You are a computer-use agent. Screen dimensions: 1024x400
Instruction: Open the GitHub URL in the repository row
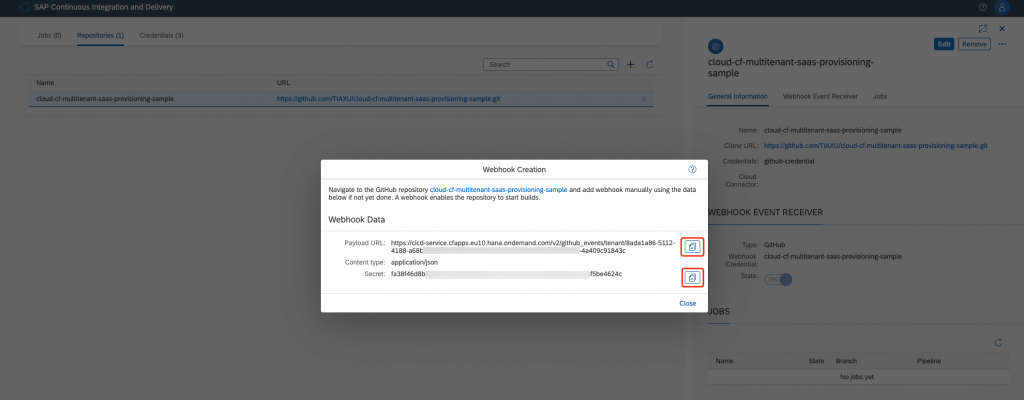(x=389, y=99)
